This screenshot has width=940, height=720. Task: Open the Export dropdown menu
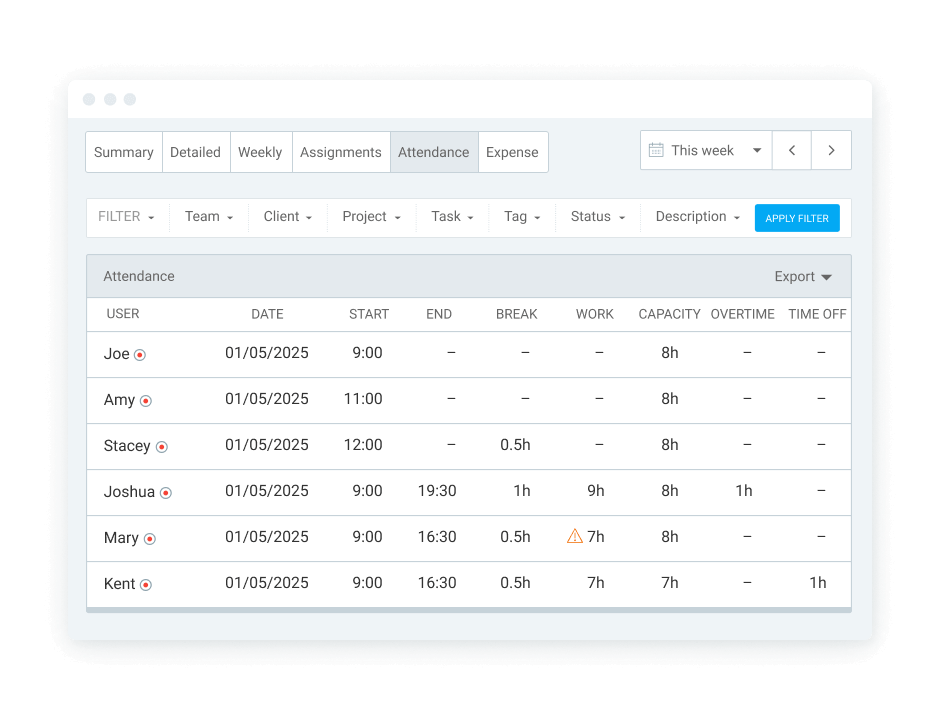point(803,276)
